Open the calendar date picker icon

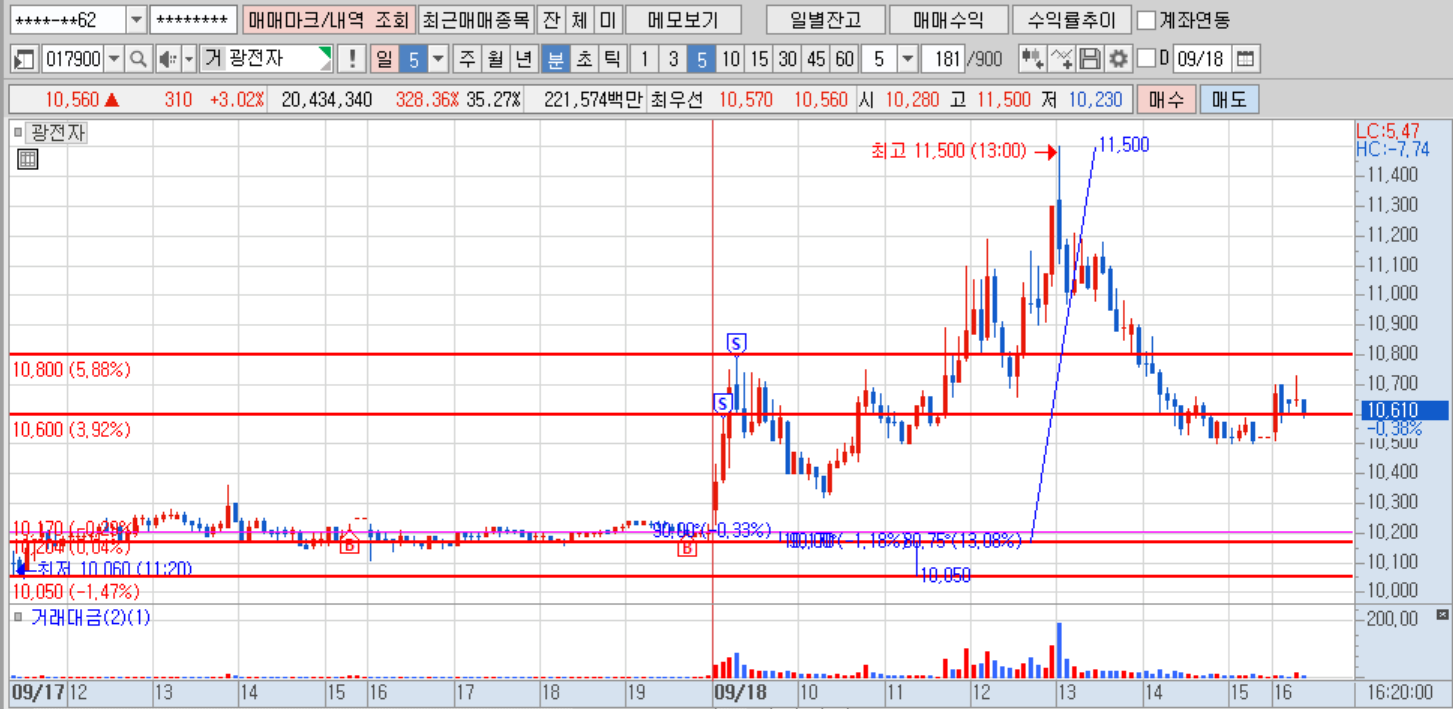[x=1245, y=59]
